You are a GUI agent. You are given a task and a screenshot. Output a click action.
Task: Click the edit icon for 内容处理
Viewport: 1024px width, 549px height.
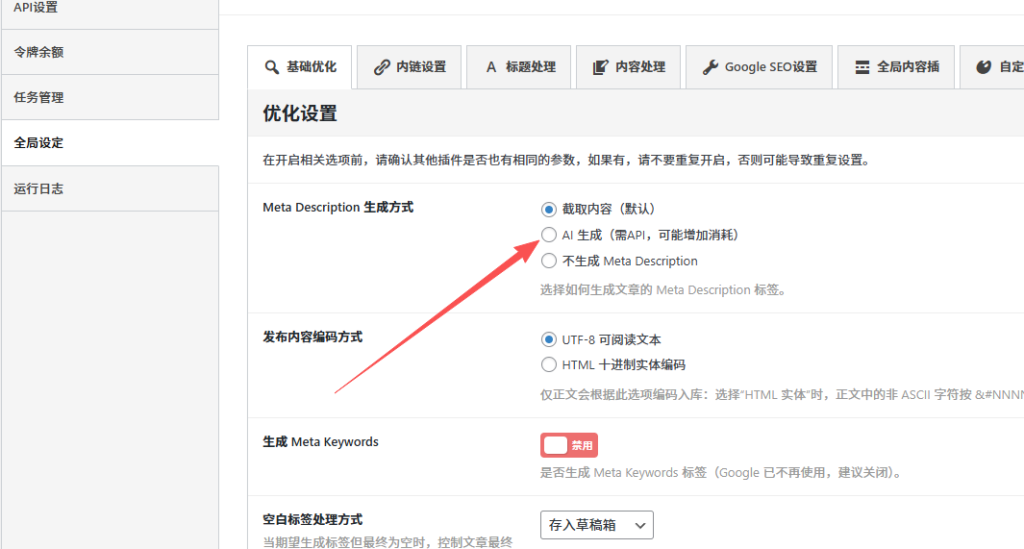600,67
